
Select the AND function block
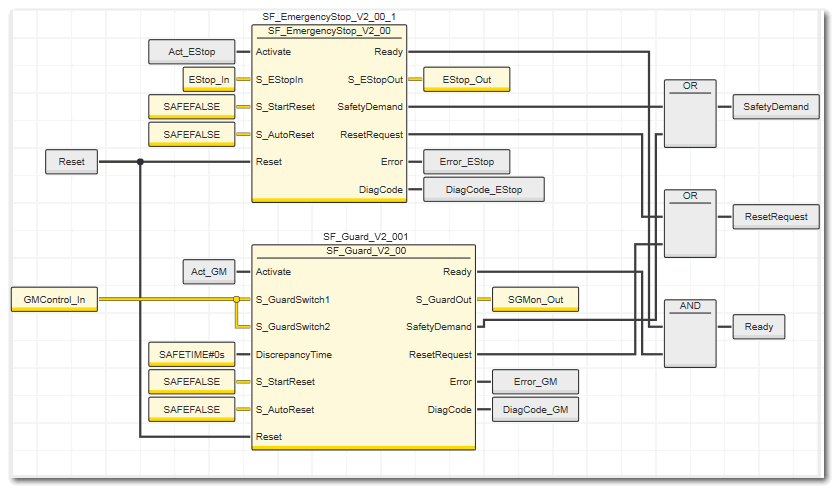click(x=690, y=333)
